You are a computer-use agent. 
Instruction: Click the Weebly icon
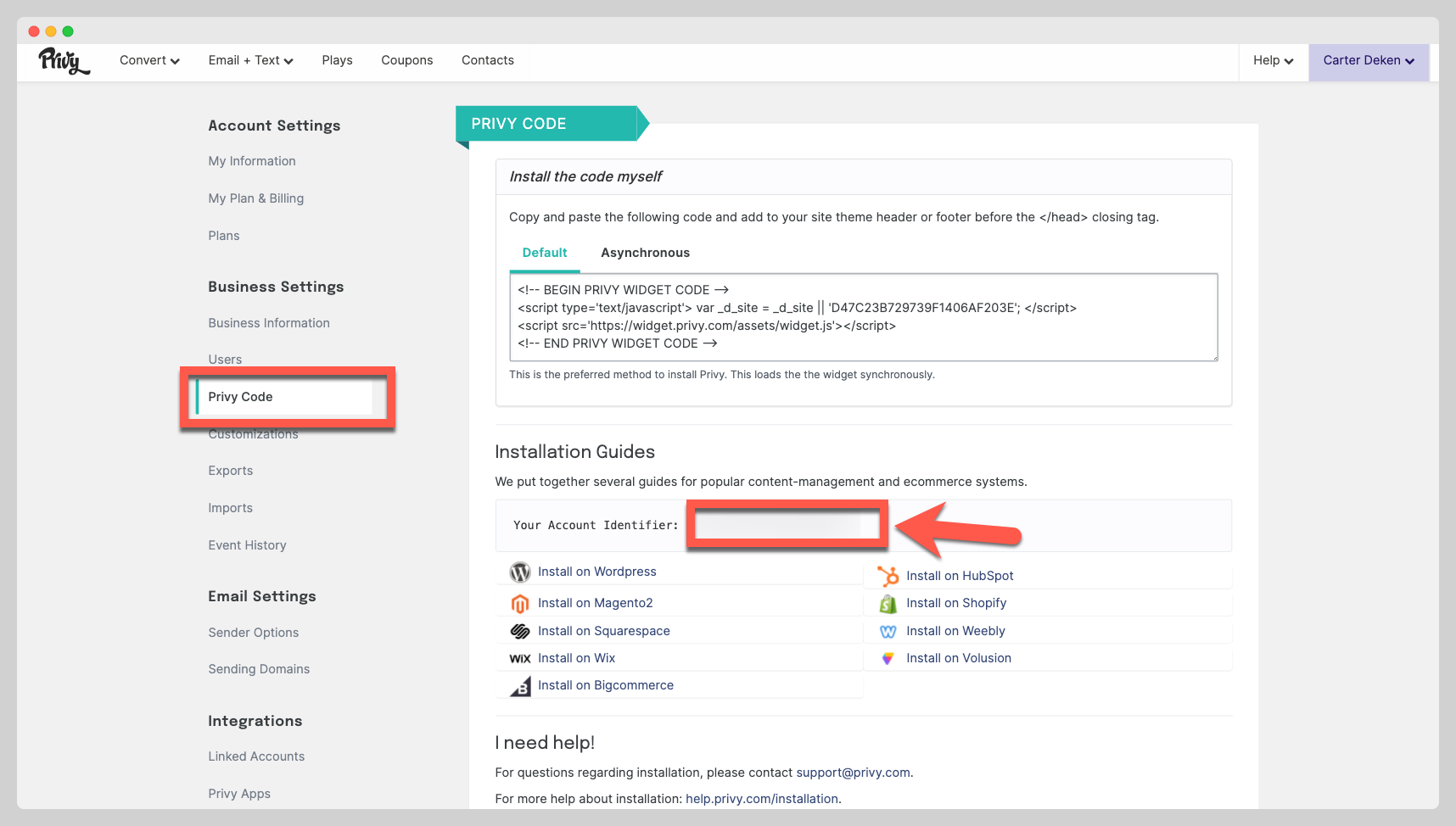(x=888, y=631)
